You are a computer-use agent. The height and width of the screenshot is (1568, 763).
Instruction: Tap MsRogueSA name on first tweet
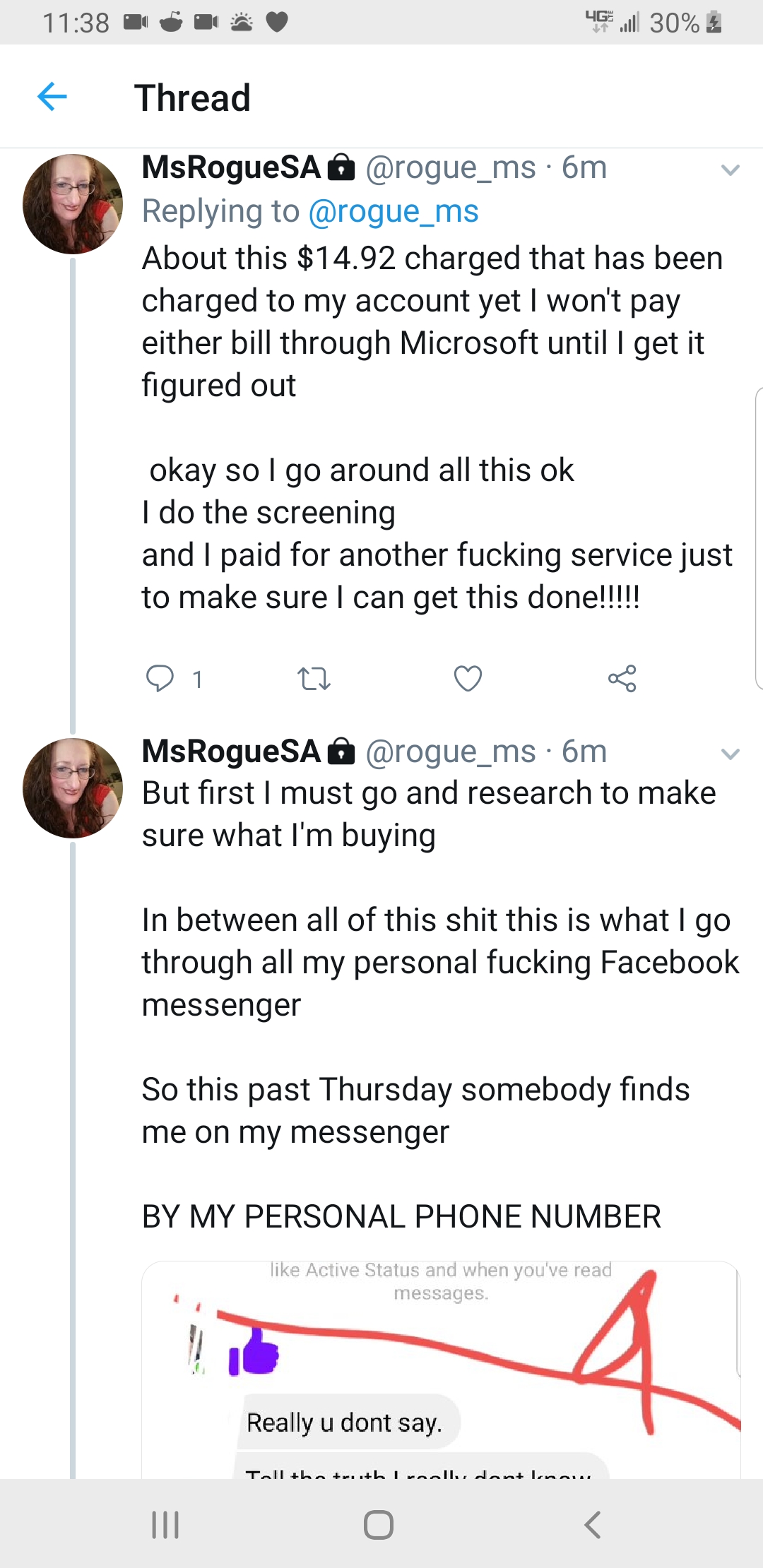point(232,167)
